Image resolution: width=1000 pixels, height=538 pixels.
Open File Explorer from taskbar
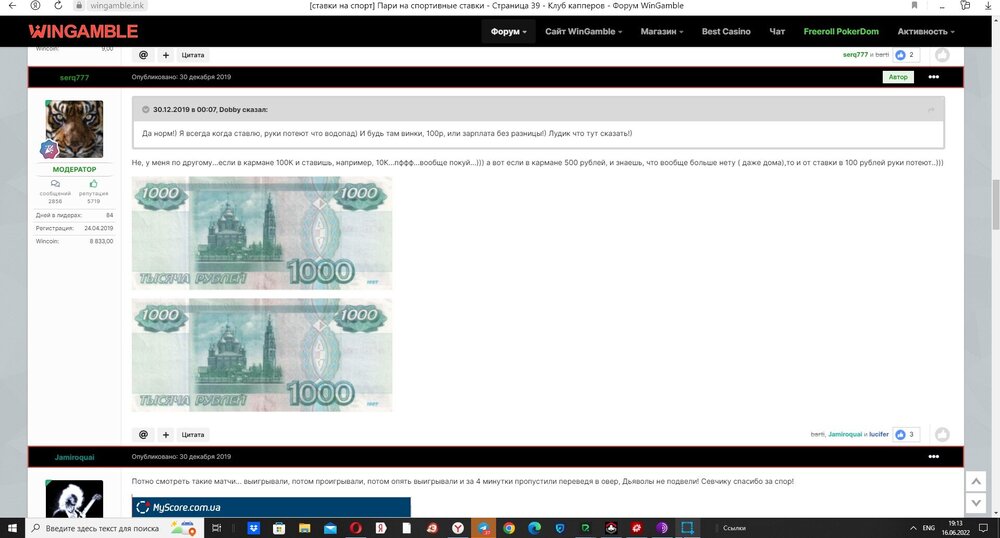tap(304, 528)
